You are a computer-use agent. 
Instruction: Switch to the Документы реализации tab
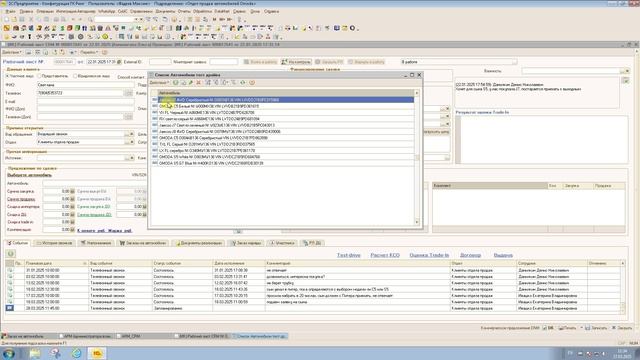[x=199, y=243]
